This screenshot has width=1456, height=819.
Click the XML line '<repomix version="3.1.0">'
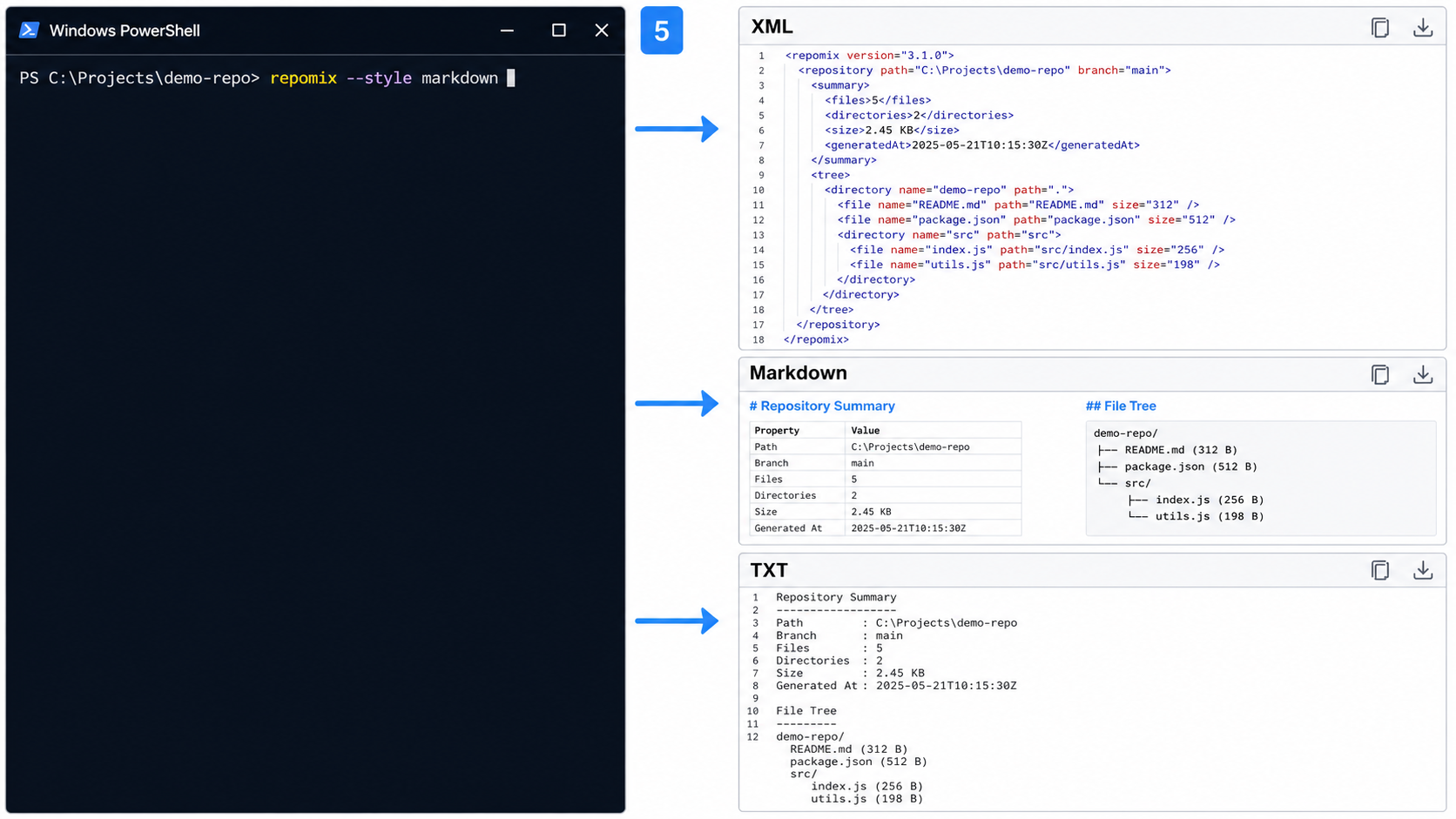coord(869,56)
